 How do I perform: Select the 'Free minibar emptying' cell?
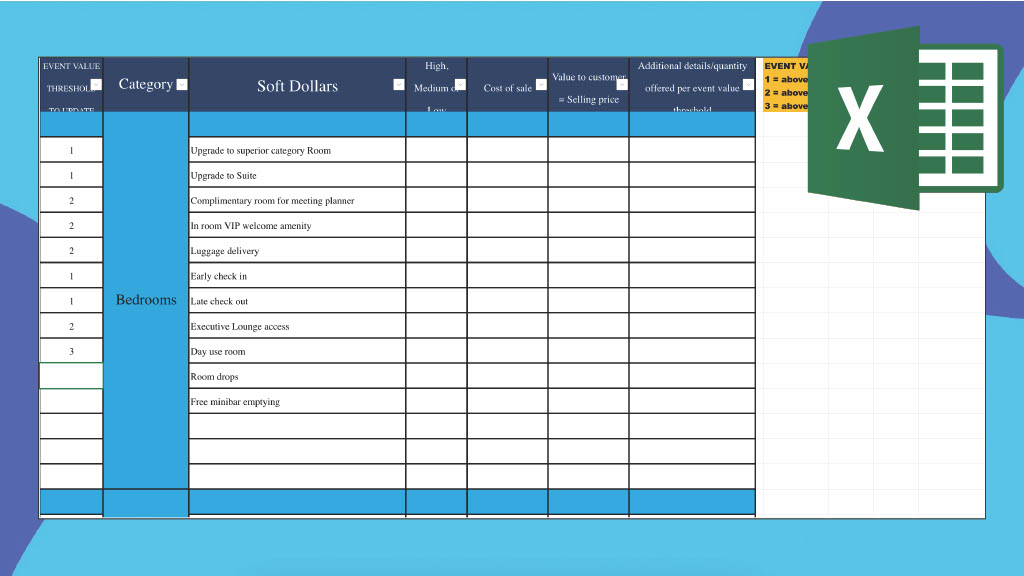297,401
